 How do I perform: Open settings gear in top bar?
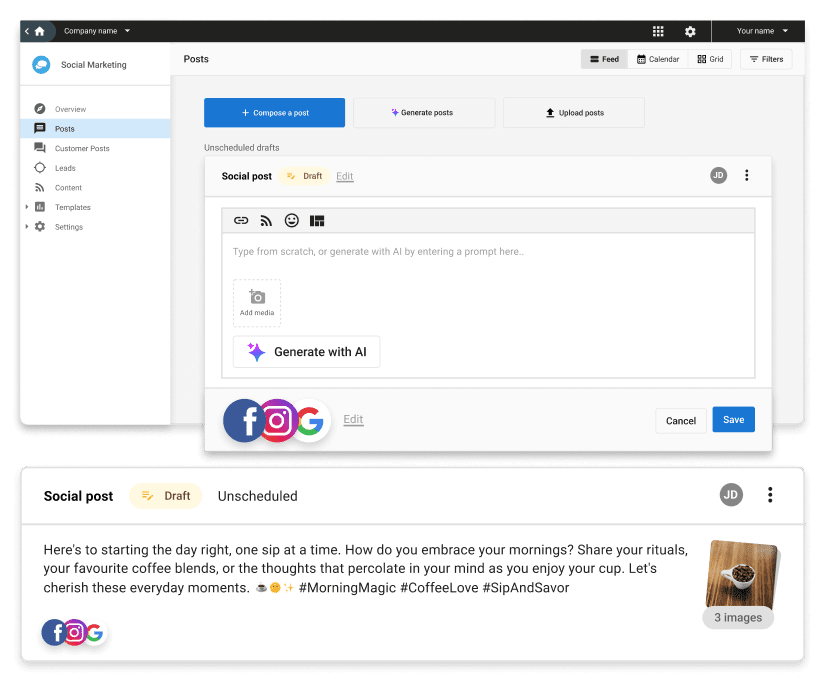click(690, 31)
